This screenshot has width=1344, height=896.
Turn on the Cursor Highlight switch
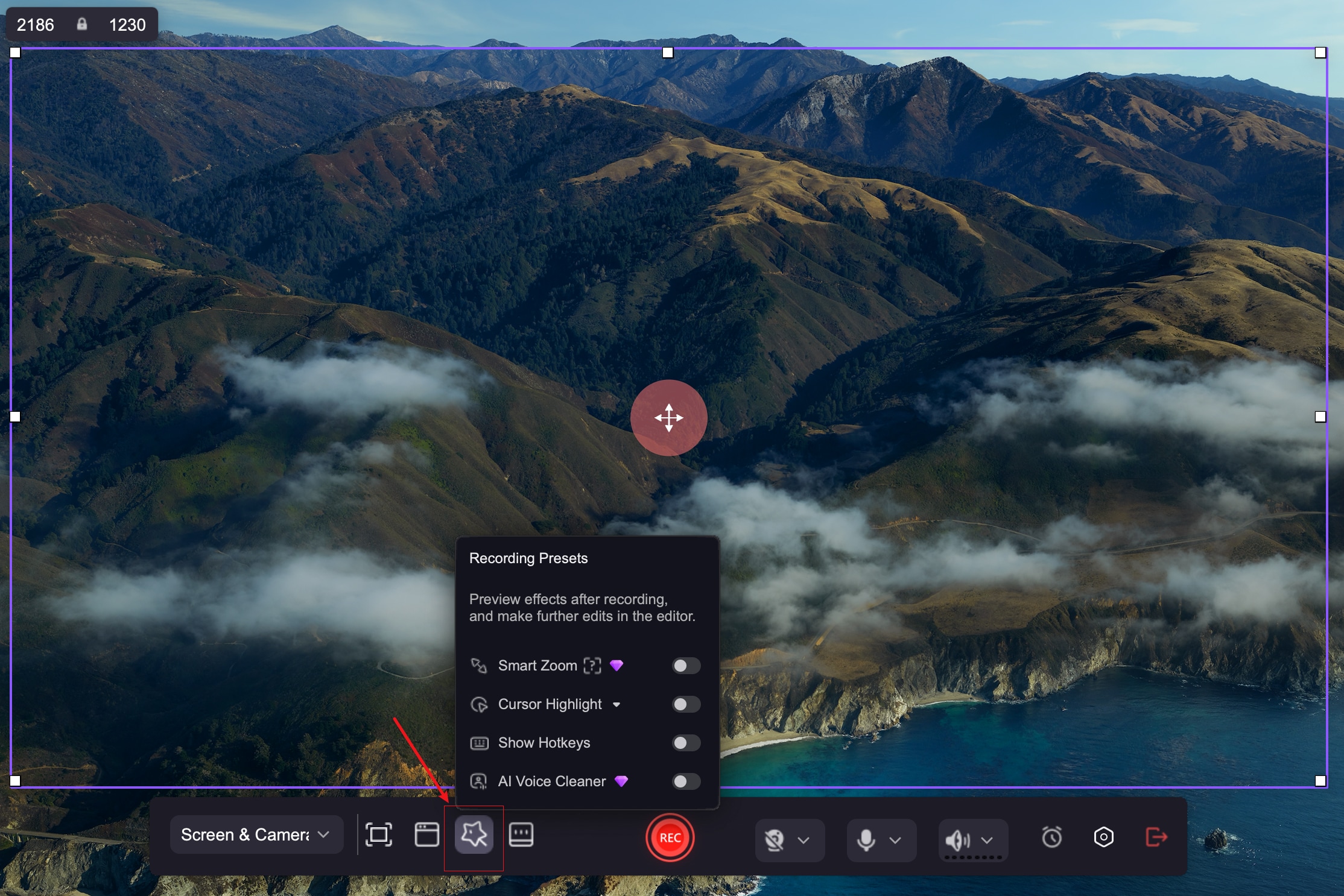(686, 704)
